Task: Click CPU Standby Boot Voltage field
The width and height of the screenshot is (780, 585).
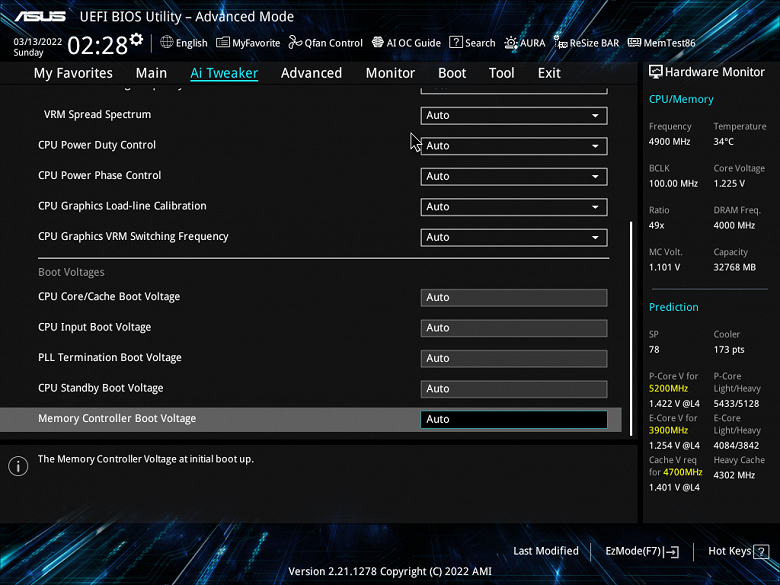Action: coord(513,389)
